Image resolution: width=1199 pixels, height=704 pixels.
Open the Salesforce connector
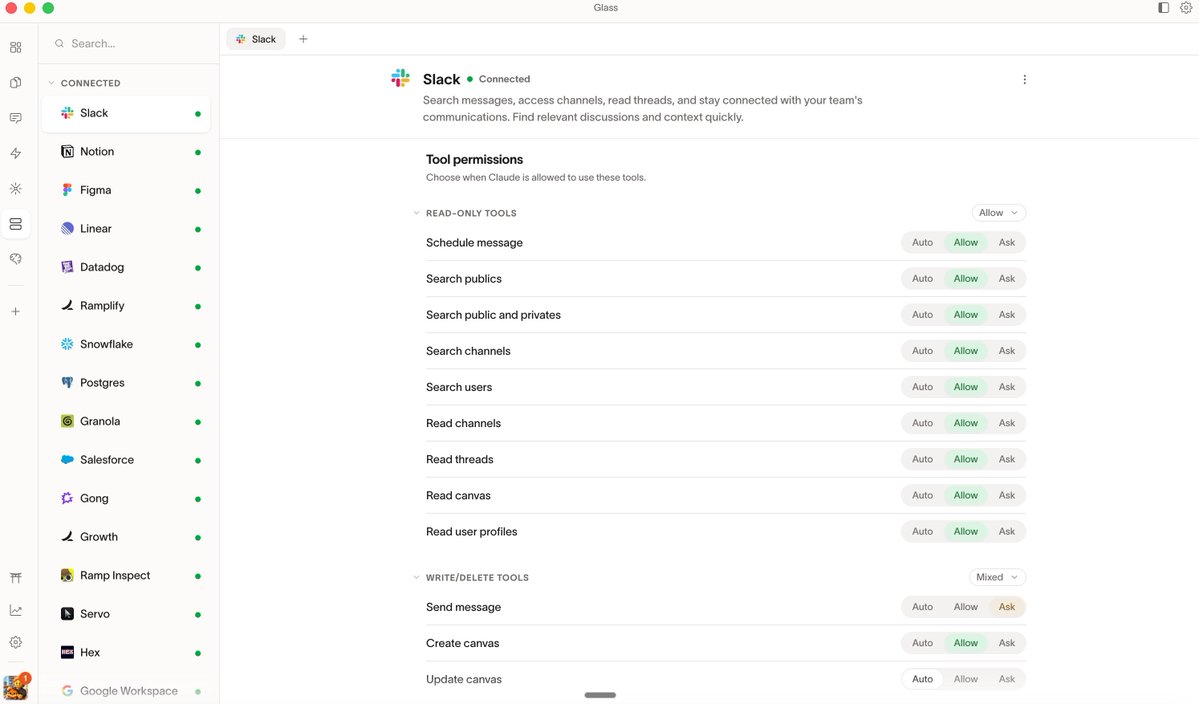click(x=106, y=460)
